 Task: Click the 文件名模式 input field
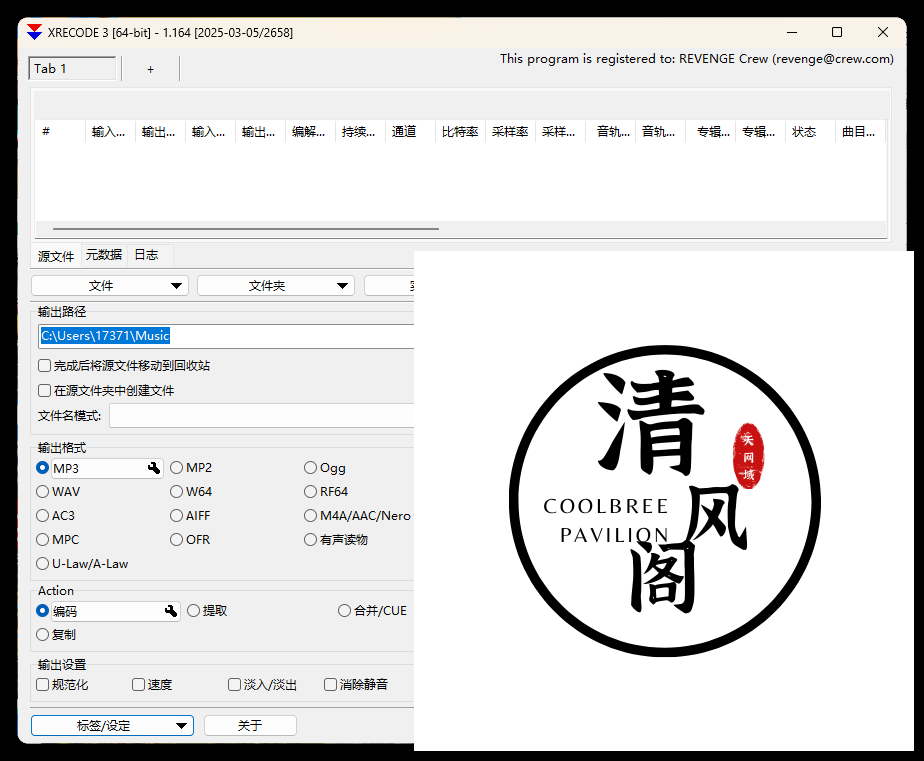[262, 416]
